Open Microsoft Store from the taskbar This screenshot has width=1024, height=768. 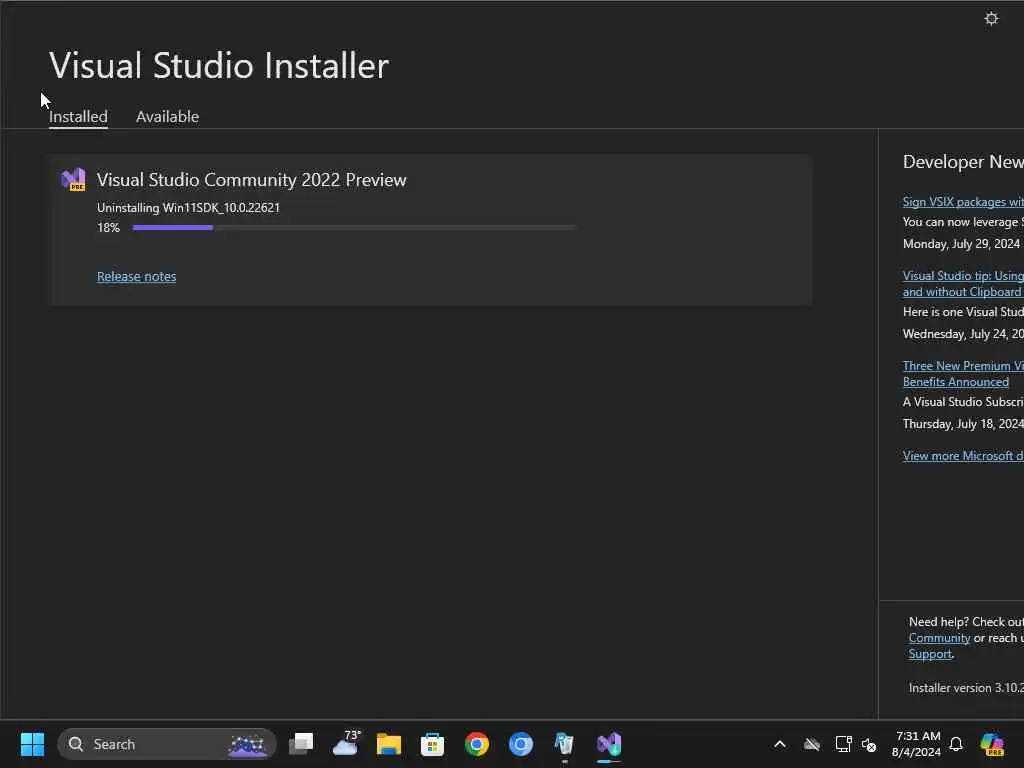[432, 744]
